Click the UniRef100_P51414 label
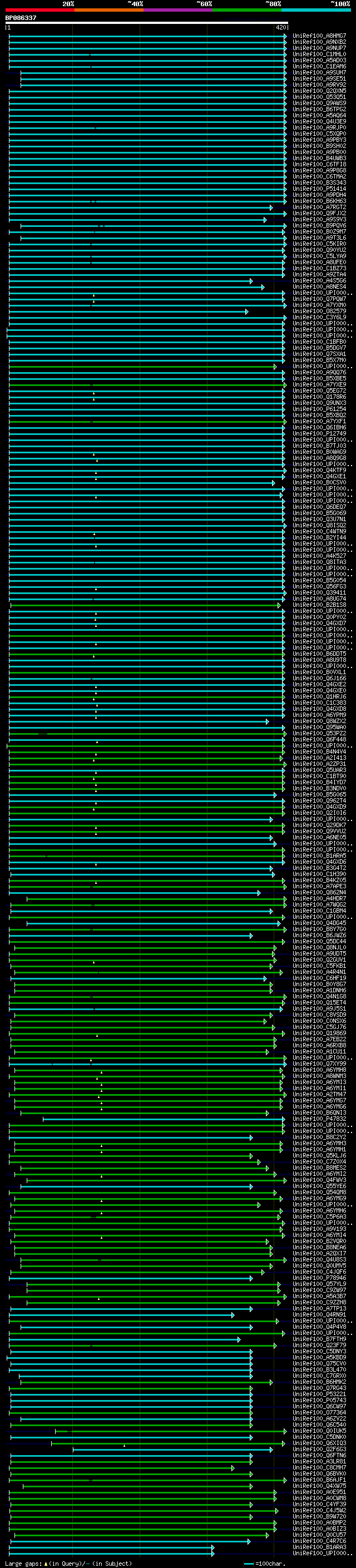 319,189
